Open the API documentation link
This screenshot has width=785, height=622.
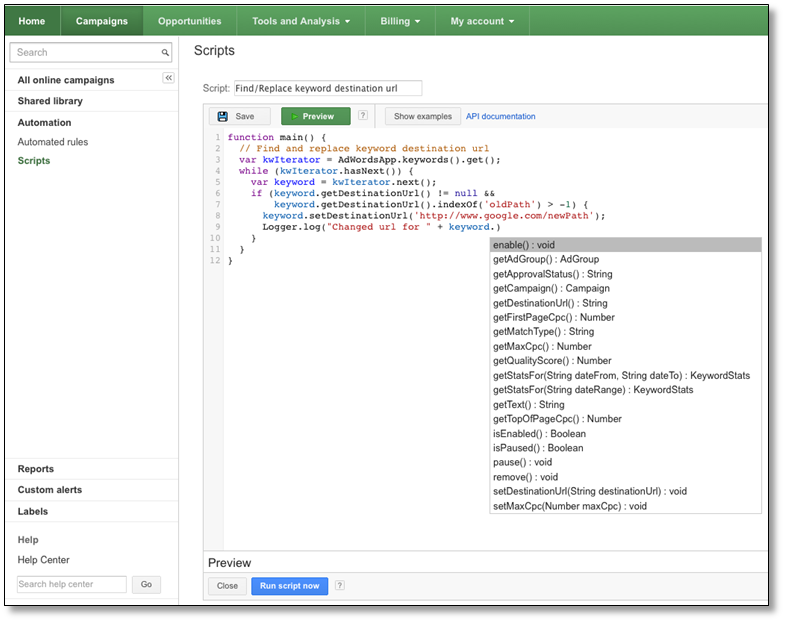click(500, 117)
